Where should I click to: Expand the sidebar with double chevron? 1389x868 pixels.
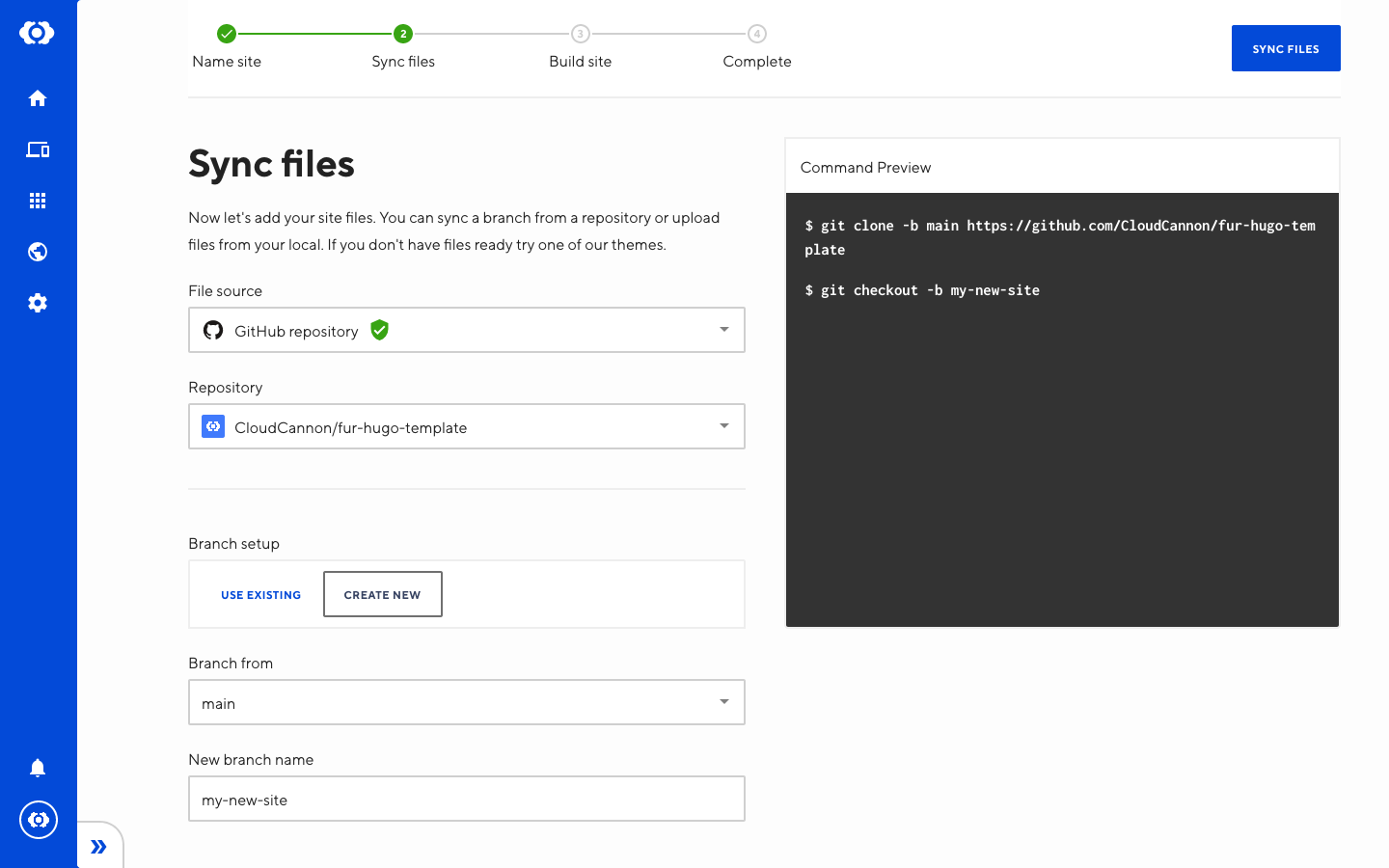point(98,847)
